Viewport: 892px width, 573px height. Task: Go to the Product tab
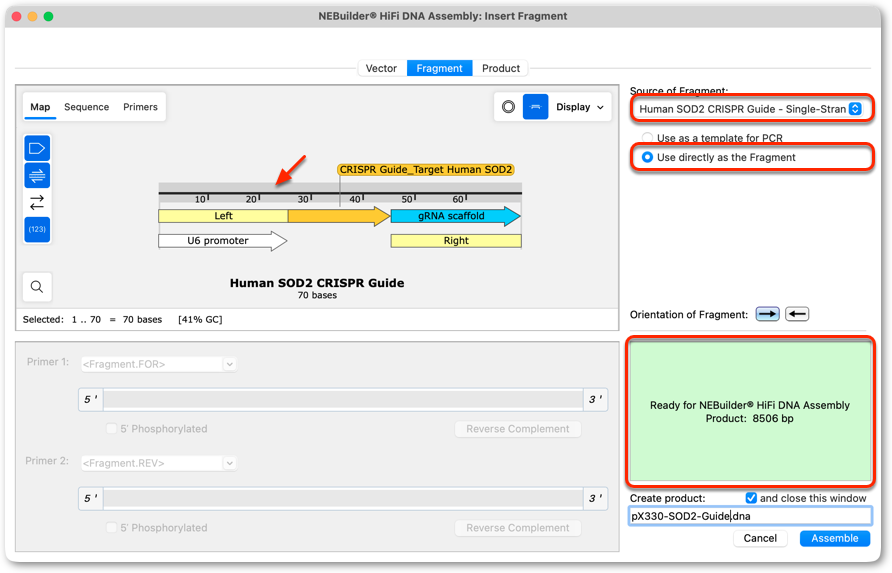(x=501, y=68)
